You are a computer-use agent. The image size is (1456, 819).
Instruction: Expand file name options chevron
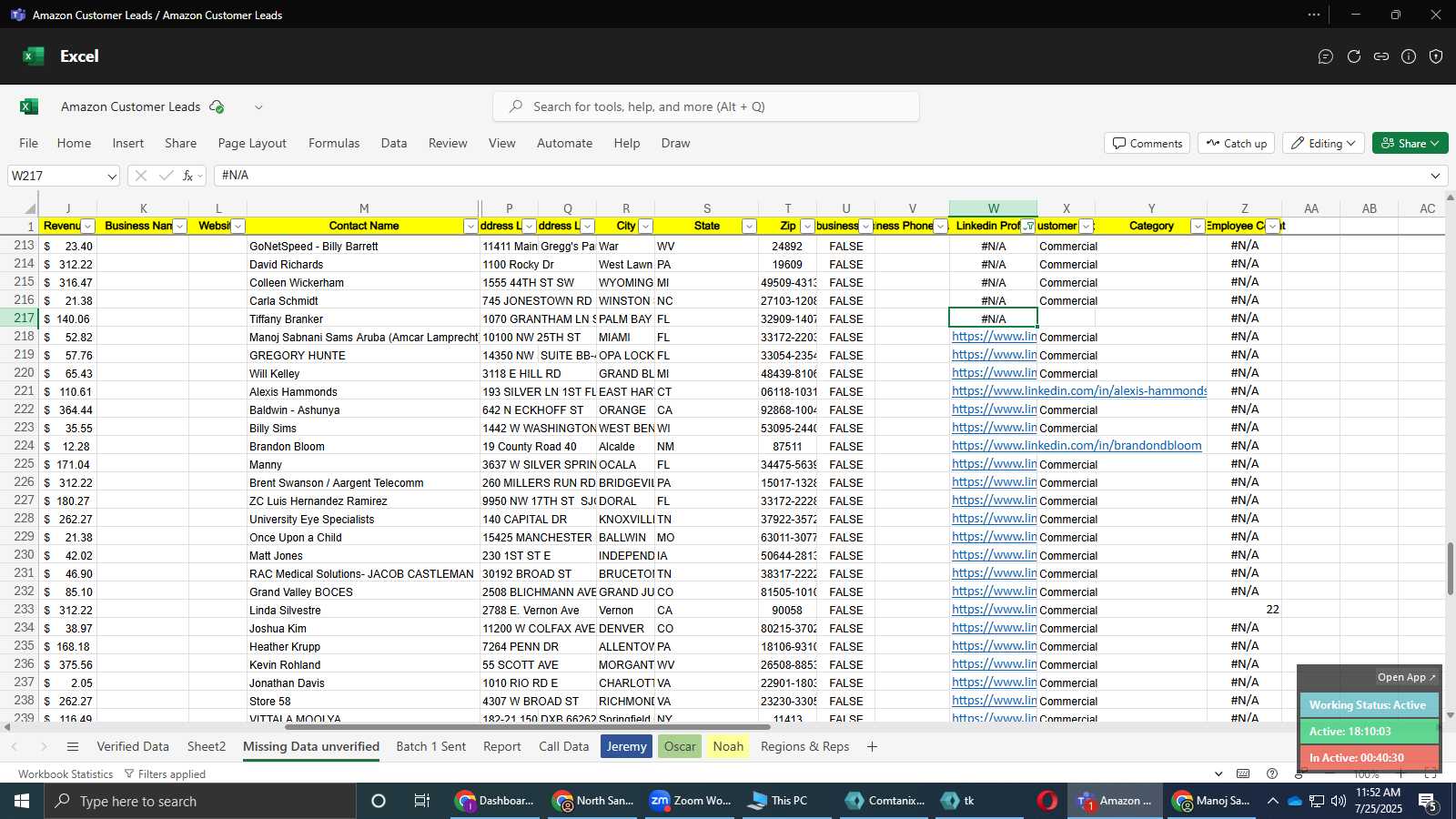258,107
